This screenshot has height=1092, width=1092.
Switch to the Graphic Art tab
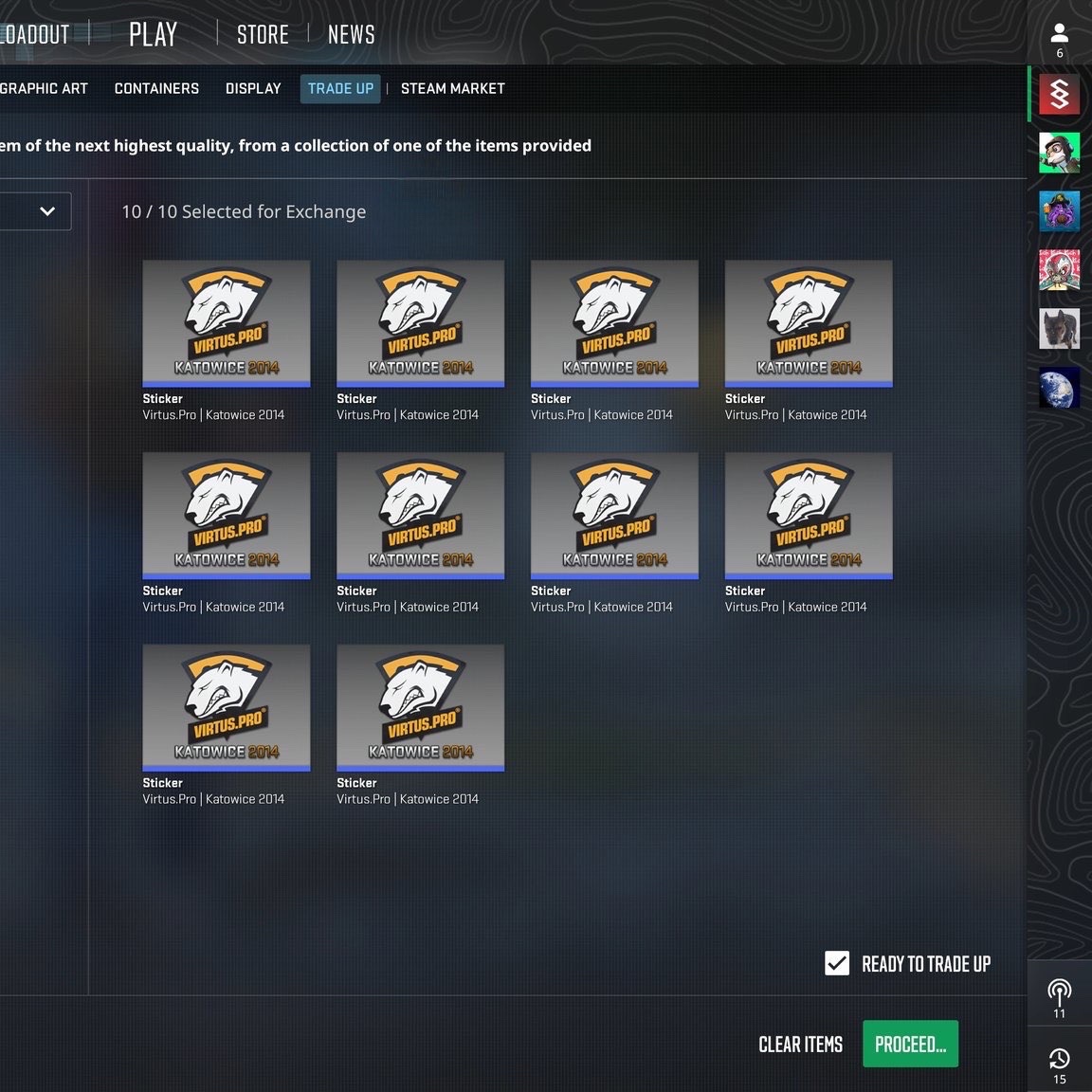[44, 88]
